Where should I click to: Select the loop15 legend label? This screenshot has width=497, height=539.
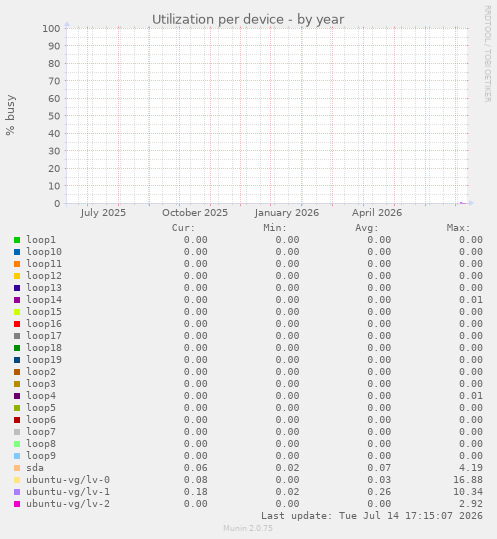tap(44, 312)
